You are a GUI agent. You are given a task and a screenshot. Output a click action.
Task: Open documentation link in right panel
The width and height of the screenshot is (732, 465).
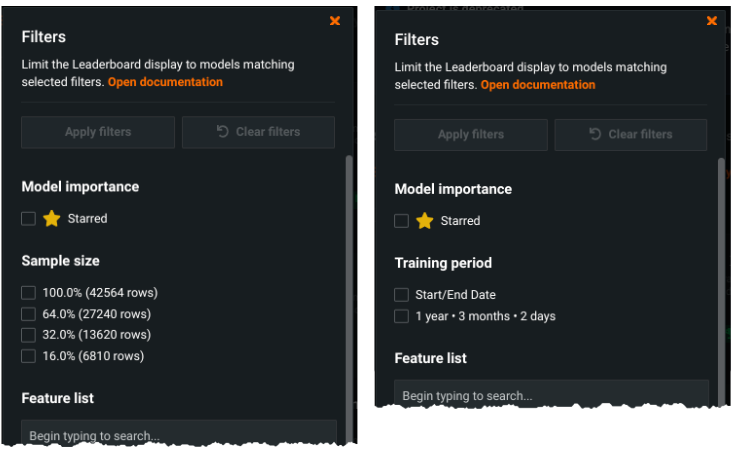(538, 85)
